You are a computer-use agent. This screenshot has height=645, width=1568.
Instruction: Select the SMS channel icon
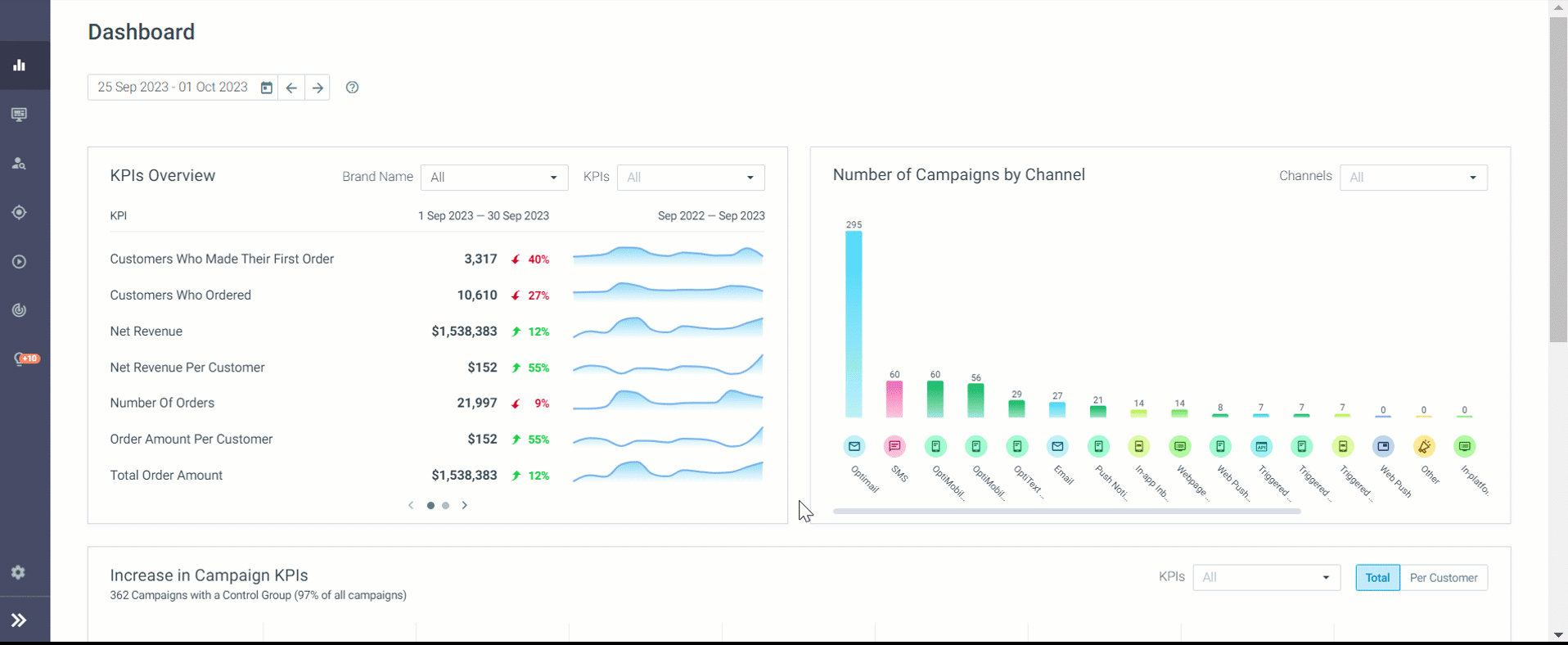coord(894,446)
